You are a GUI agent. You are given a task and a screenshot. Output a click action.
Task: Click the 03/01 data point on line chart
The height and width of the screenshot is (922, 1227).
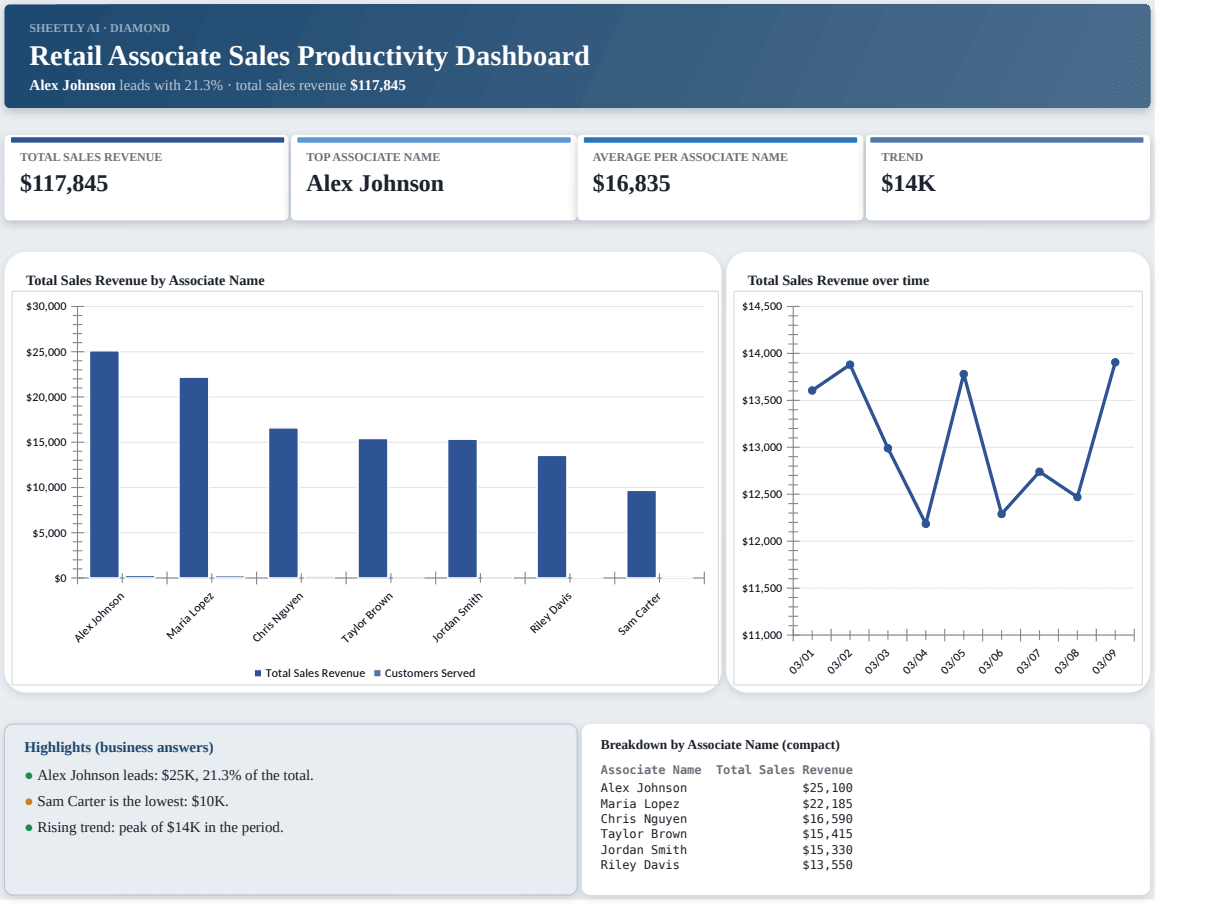tap(812, 390)
